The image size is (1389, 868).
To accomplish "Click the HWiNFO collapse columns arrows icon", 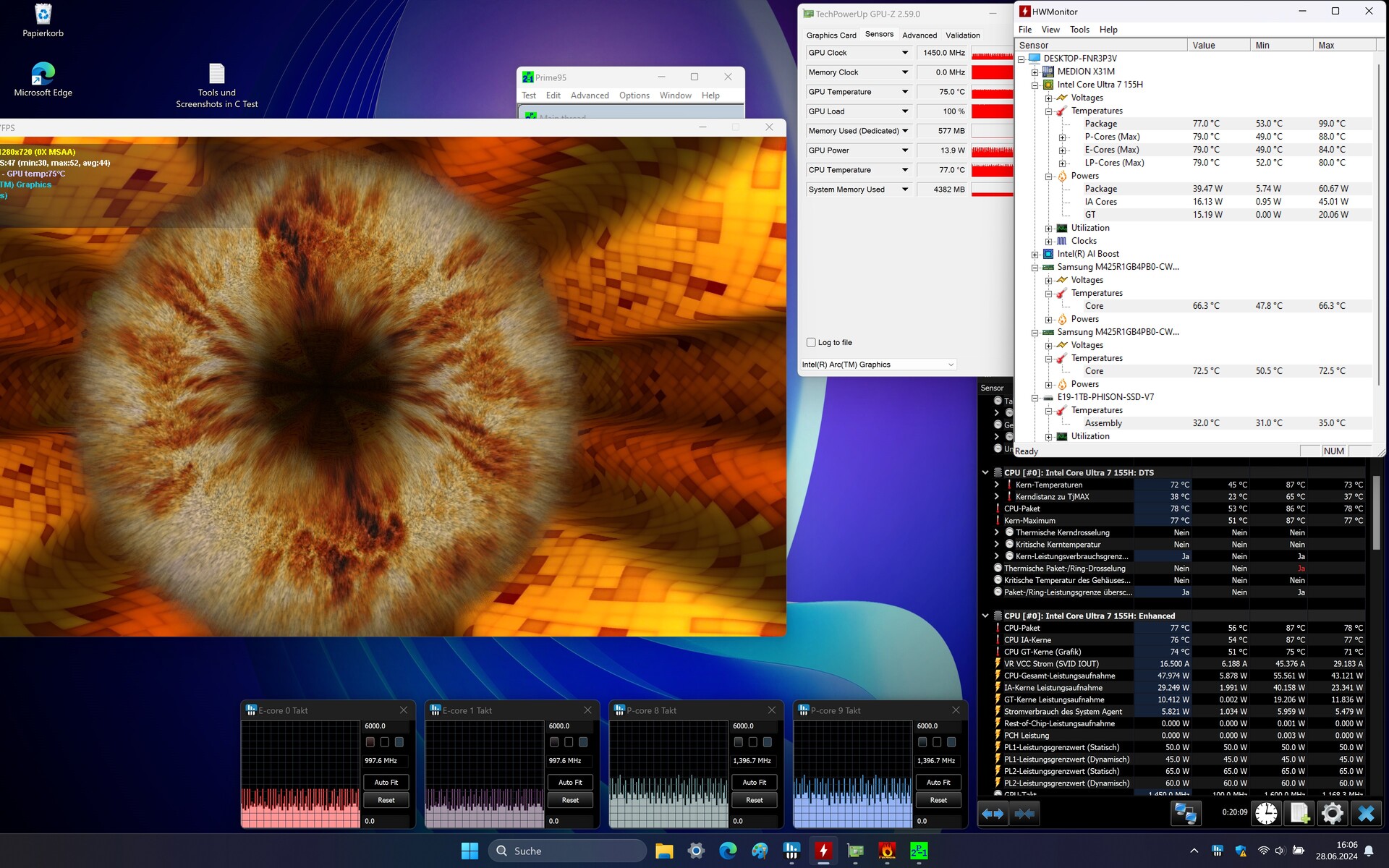I will pos(1025,814).
